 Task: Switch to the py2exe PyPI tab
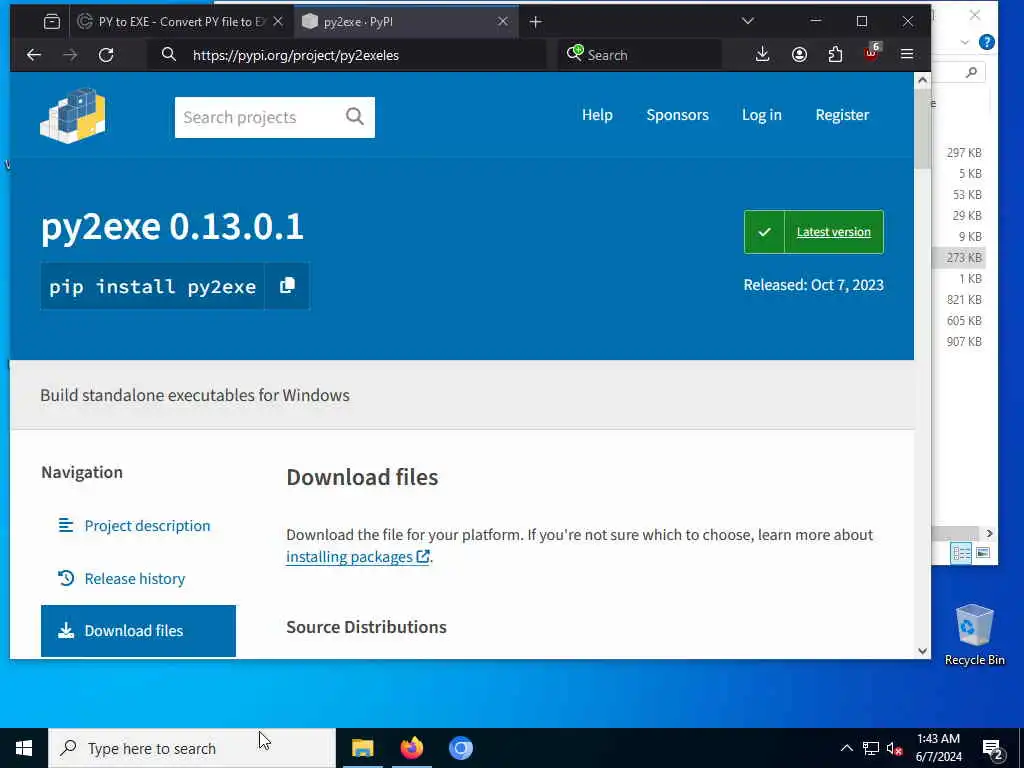406,22
